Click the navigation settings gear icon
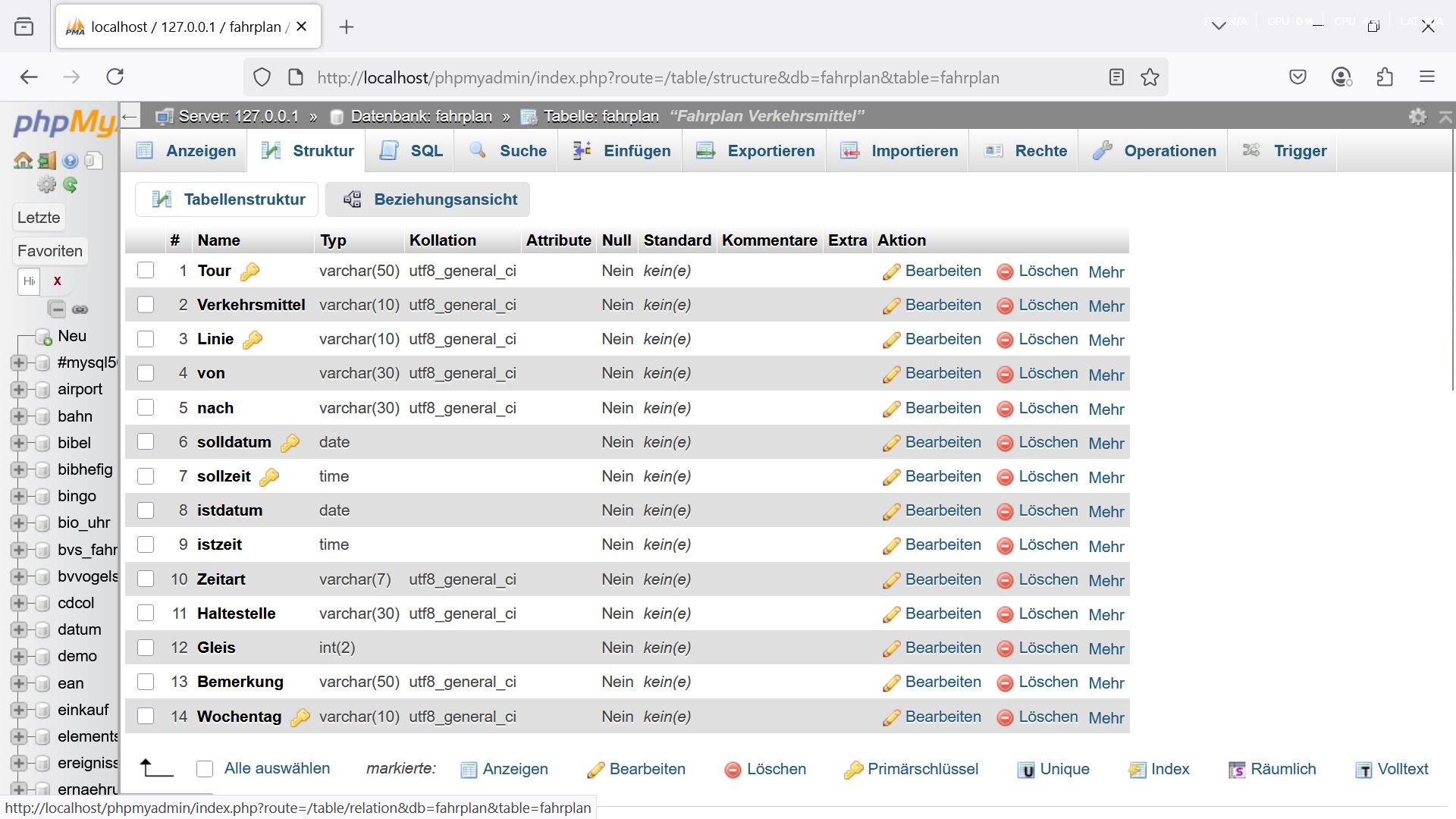The width and height of the screenshot is (1456, 819). coord(46,185)
